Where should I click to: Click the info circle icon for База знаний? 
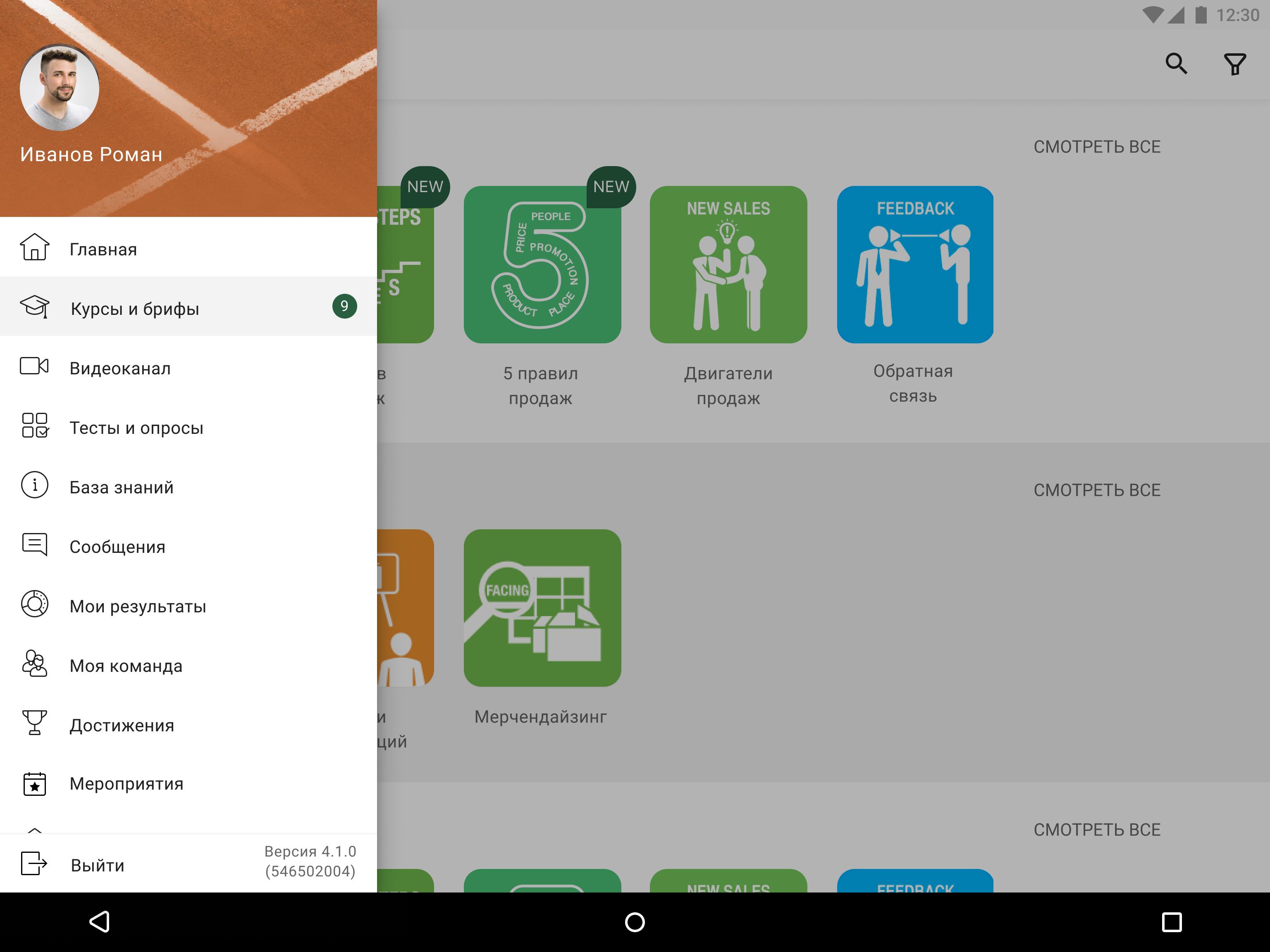(x=34, y=486)
